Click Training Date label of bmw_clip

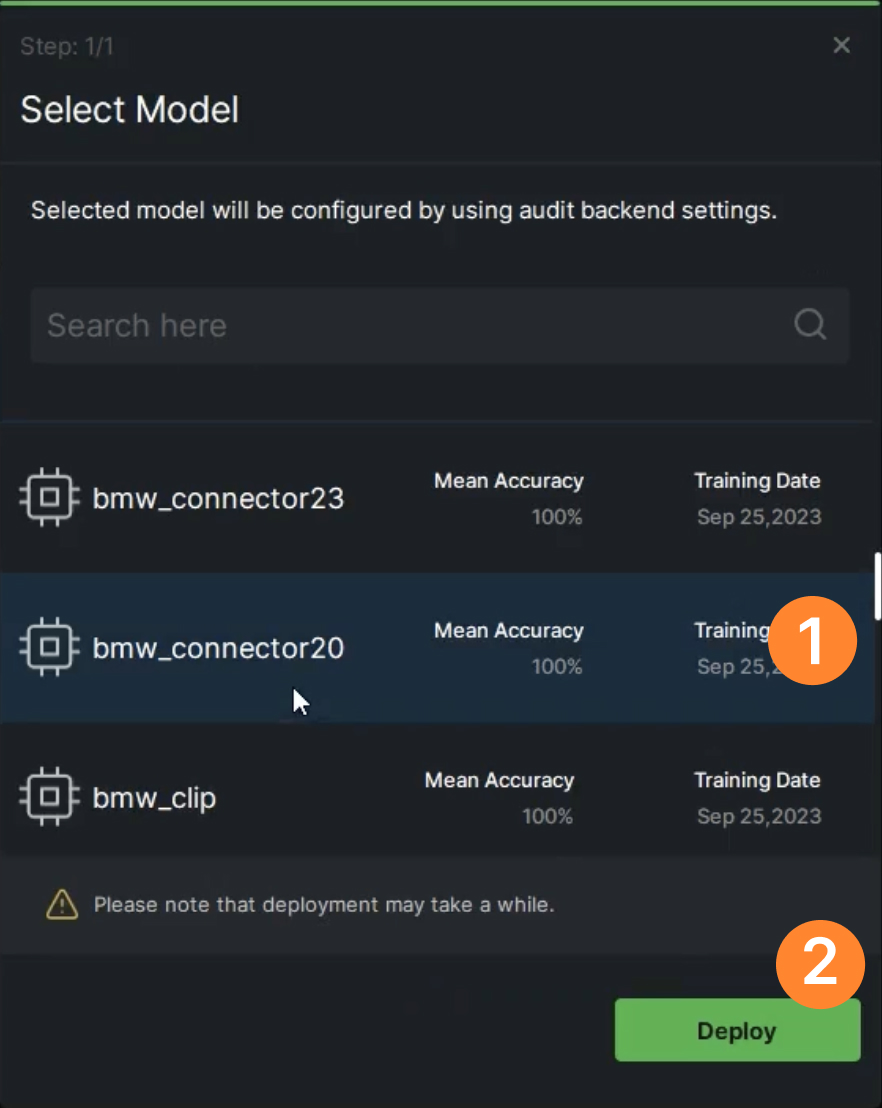(757, 780)
